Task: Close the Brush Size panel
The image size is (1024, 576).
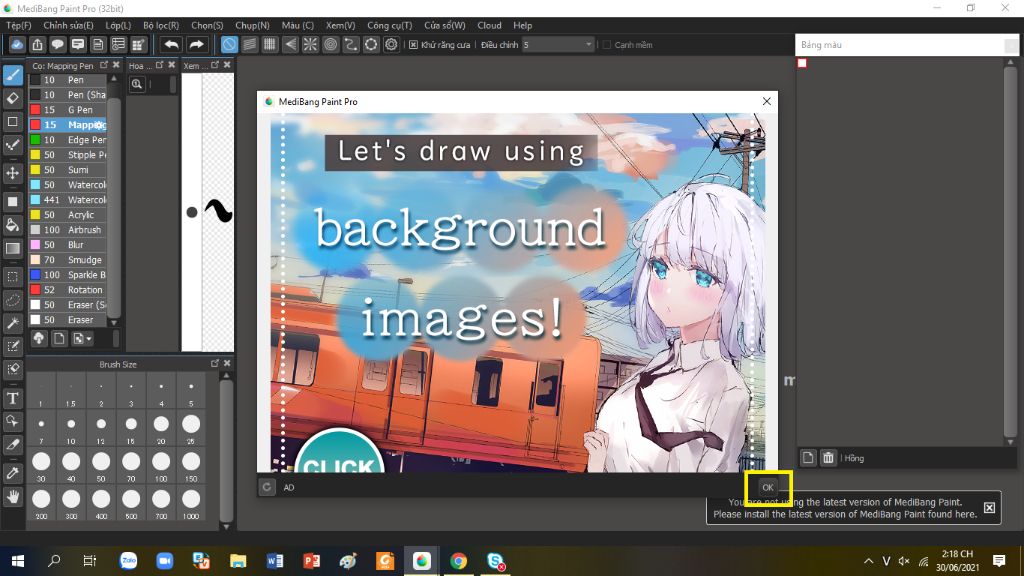Action: tap(227, 363)
